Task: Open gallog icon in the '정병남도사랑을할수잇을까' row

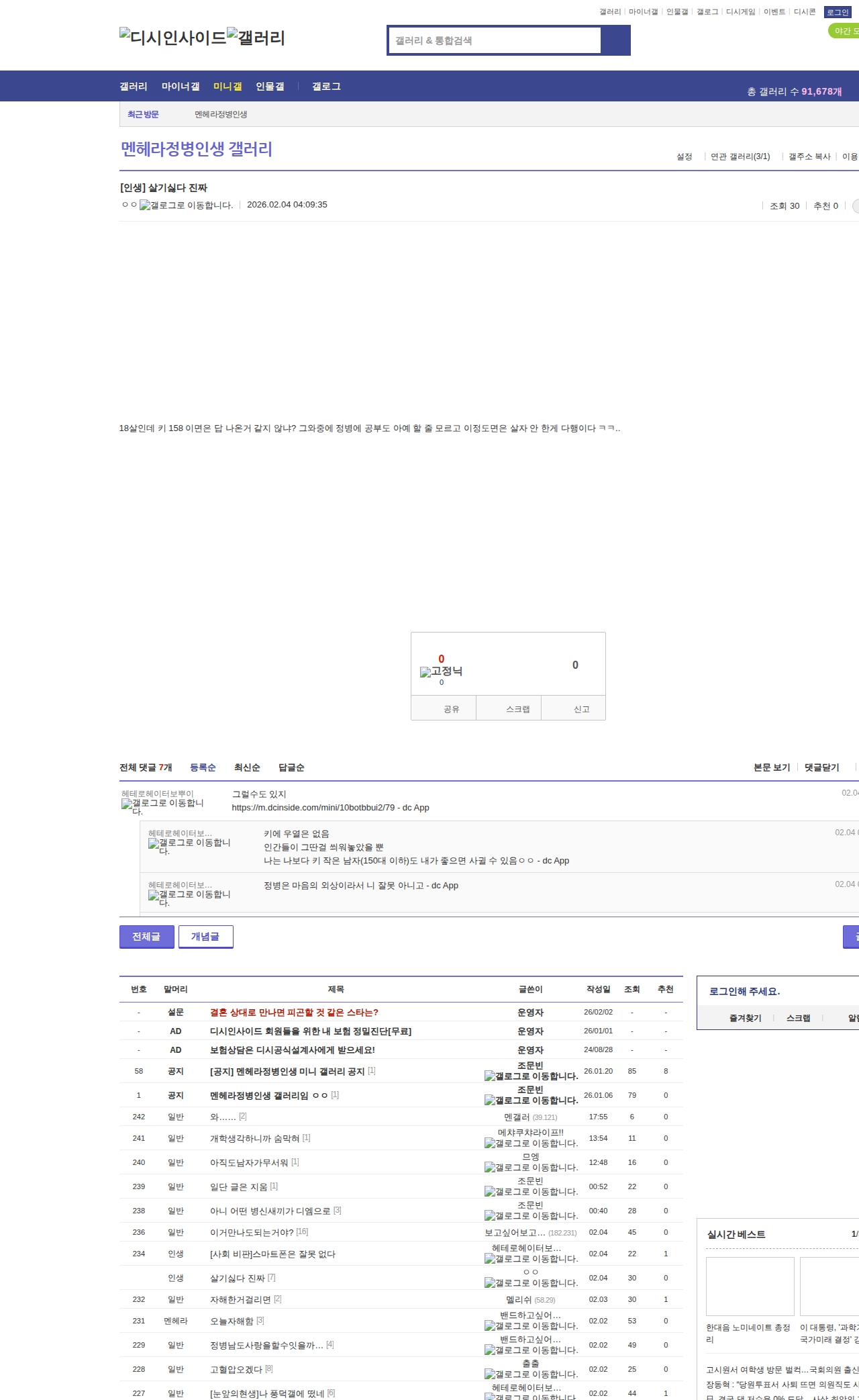Action: pos(531,1350)
